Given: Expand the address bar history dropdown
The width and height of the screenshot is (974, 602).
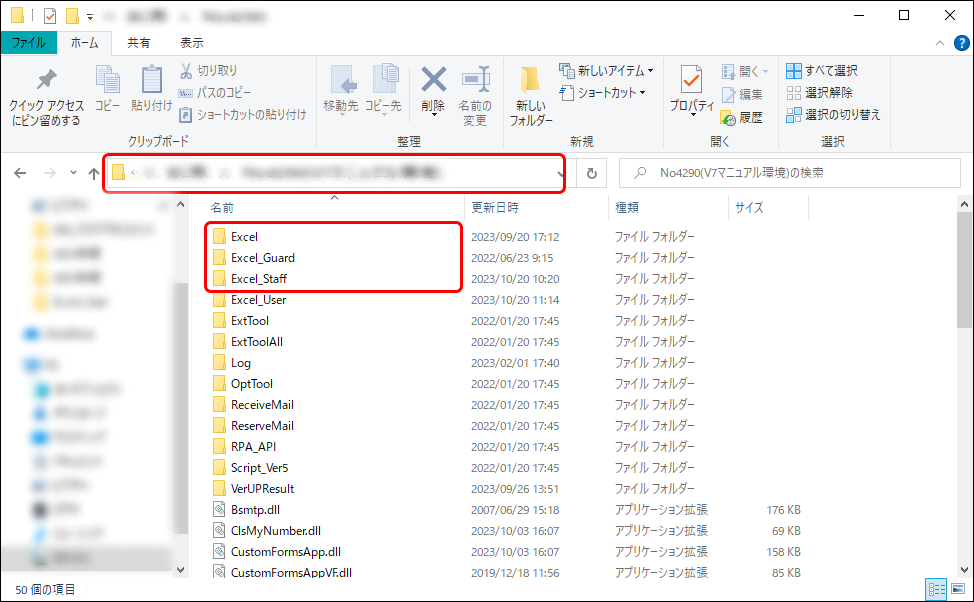Looking at the screenshot, I should click(x=560, y=173).
